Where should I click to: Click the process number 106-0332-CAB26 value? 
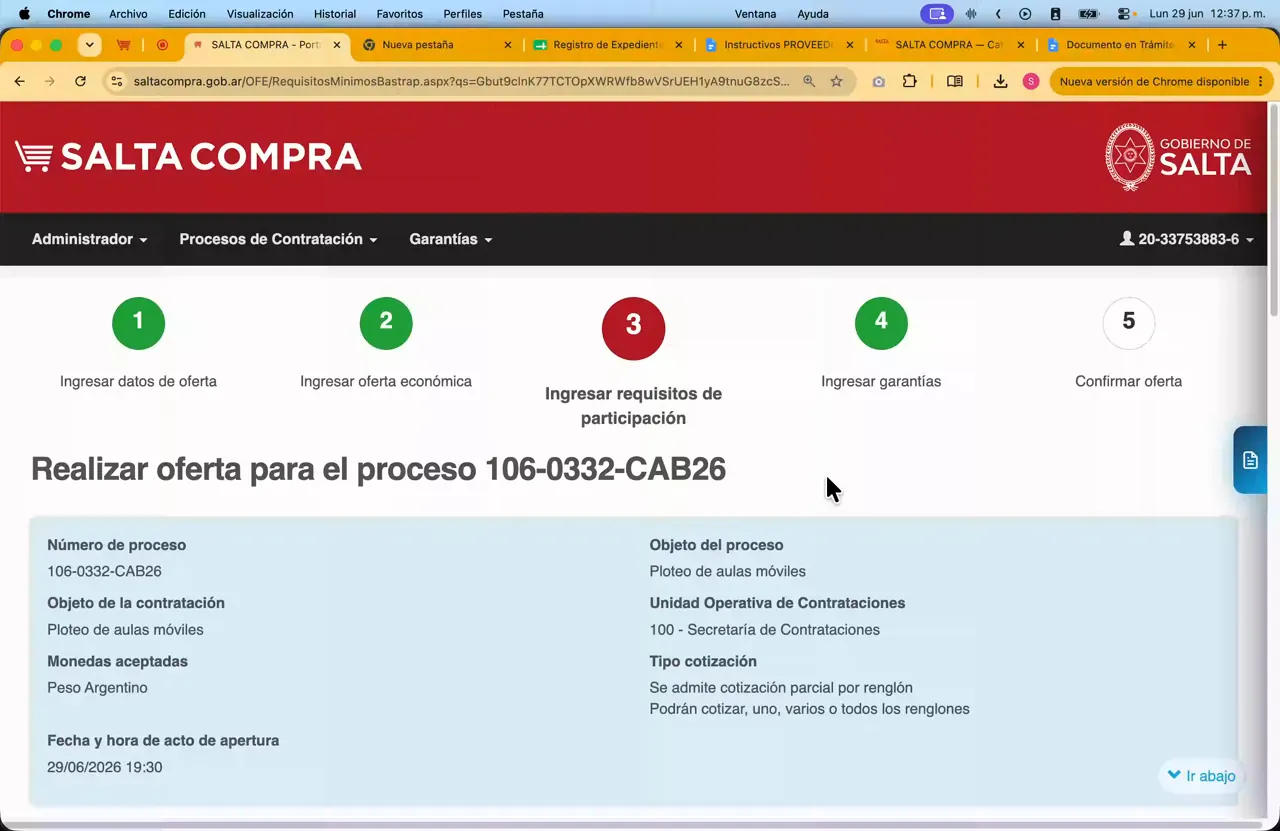click(104, 571)
